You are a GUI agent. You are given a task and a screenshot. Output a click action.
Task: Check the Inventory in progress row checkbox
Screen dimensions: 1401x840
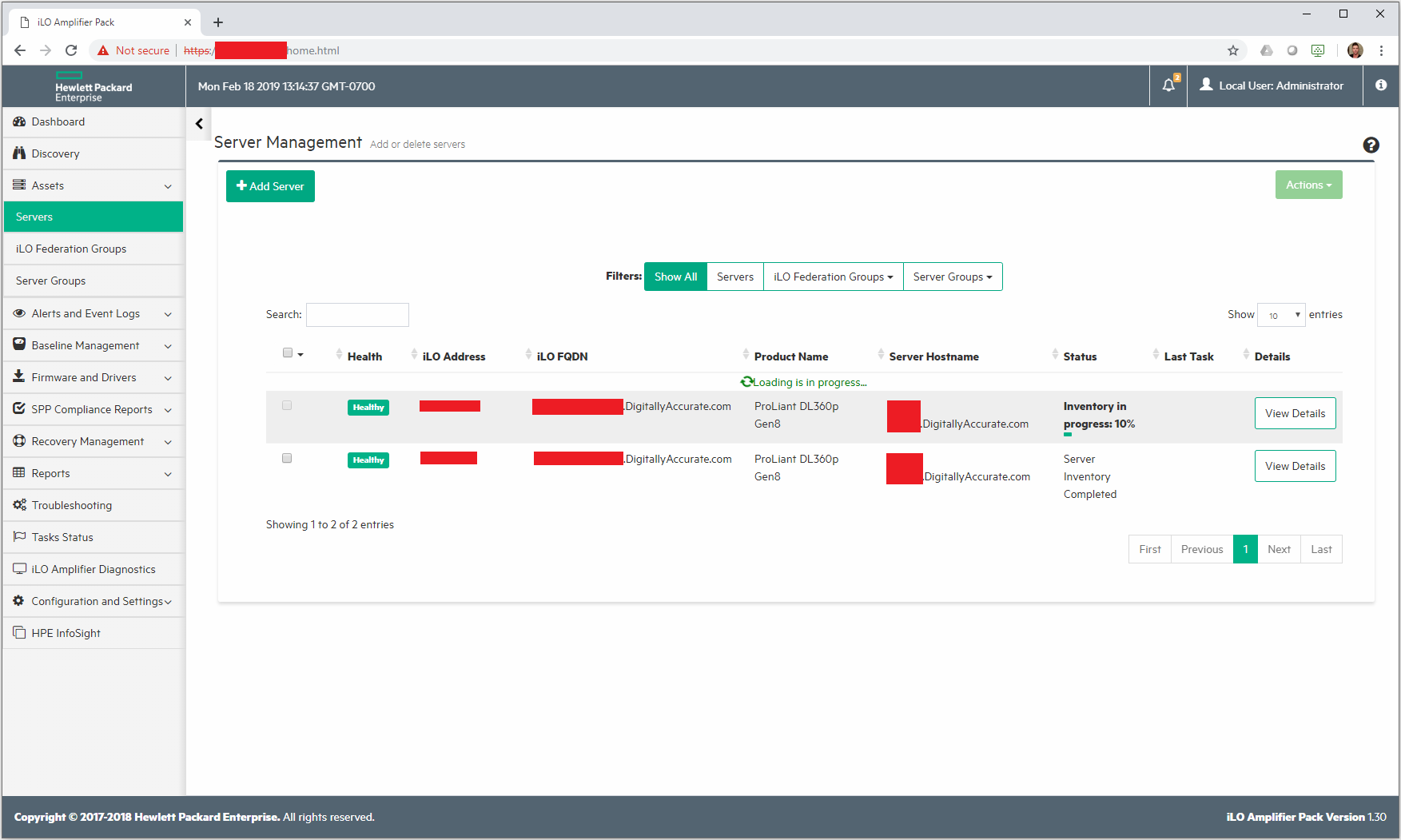click(287, 405)
